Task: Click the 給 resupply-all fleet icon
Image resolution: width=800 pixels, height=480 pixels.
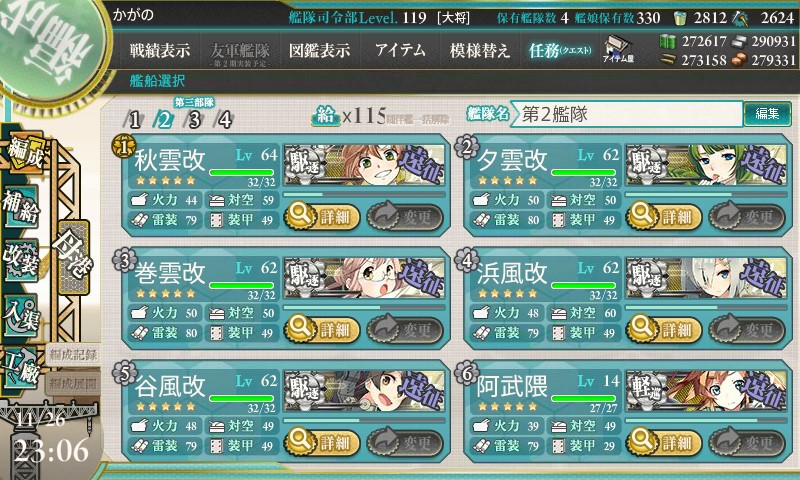Action: (x=326, y=115)
